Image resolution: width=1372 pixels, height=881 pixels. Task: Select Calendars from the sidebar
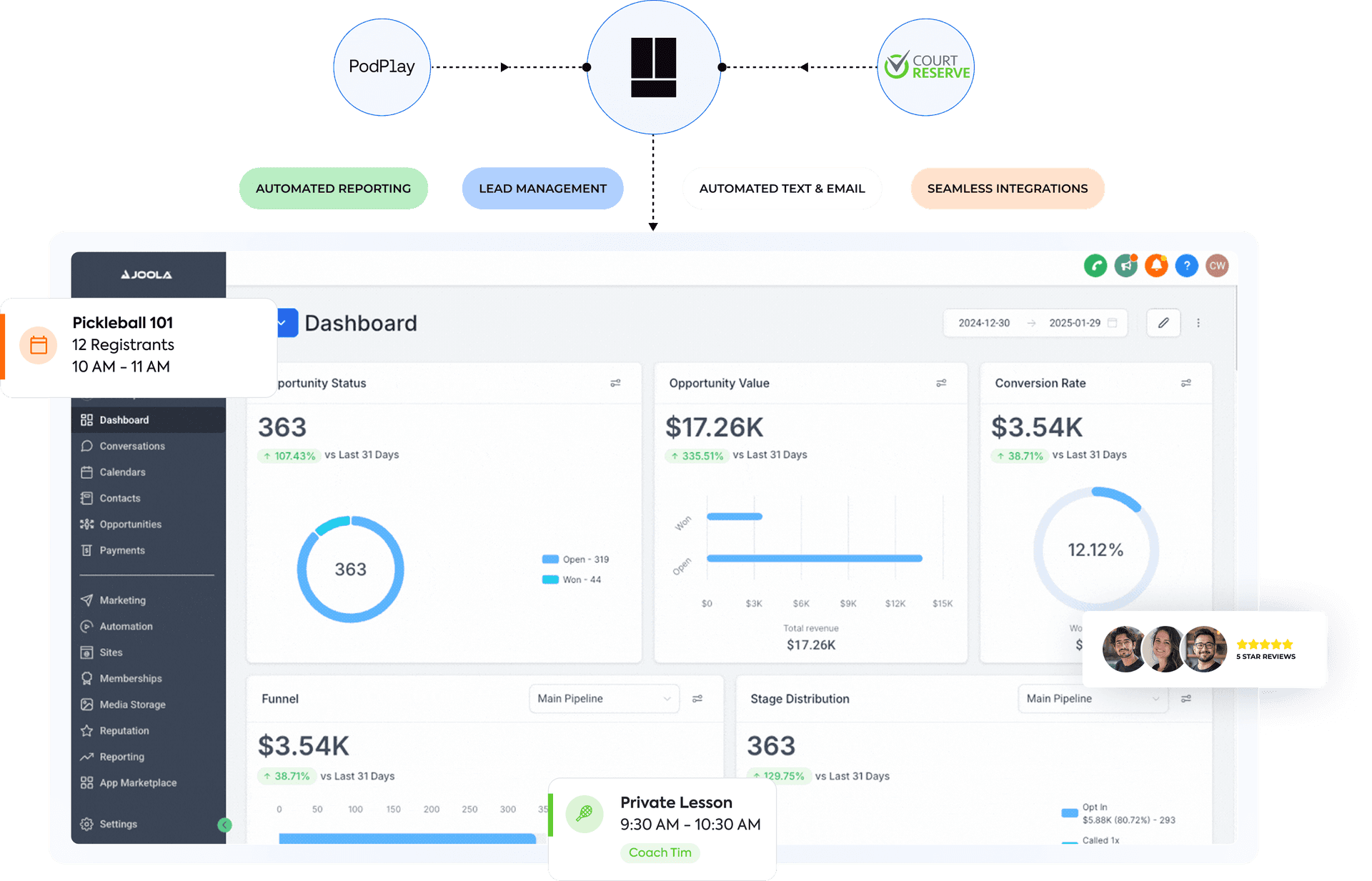tap(121, 472)
